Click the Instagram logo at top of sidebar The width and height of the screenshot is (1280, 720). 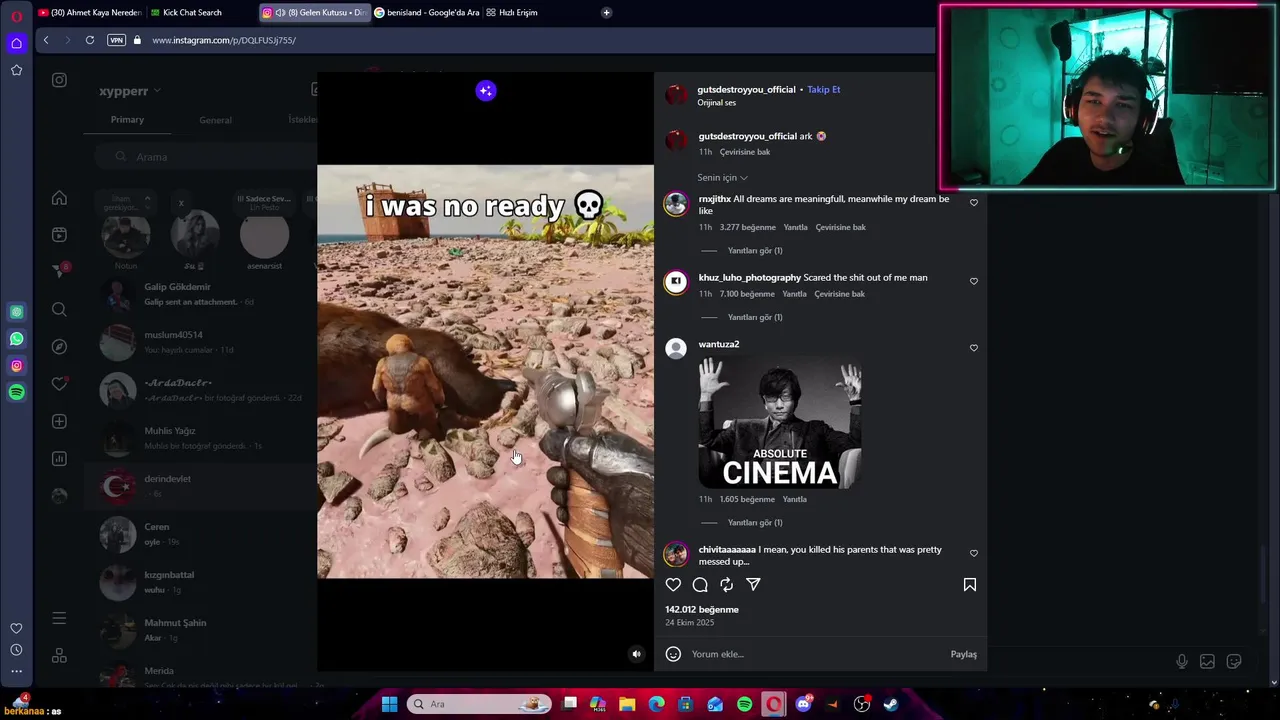(x=59, y=80)
